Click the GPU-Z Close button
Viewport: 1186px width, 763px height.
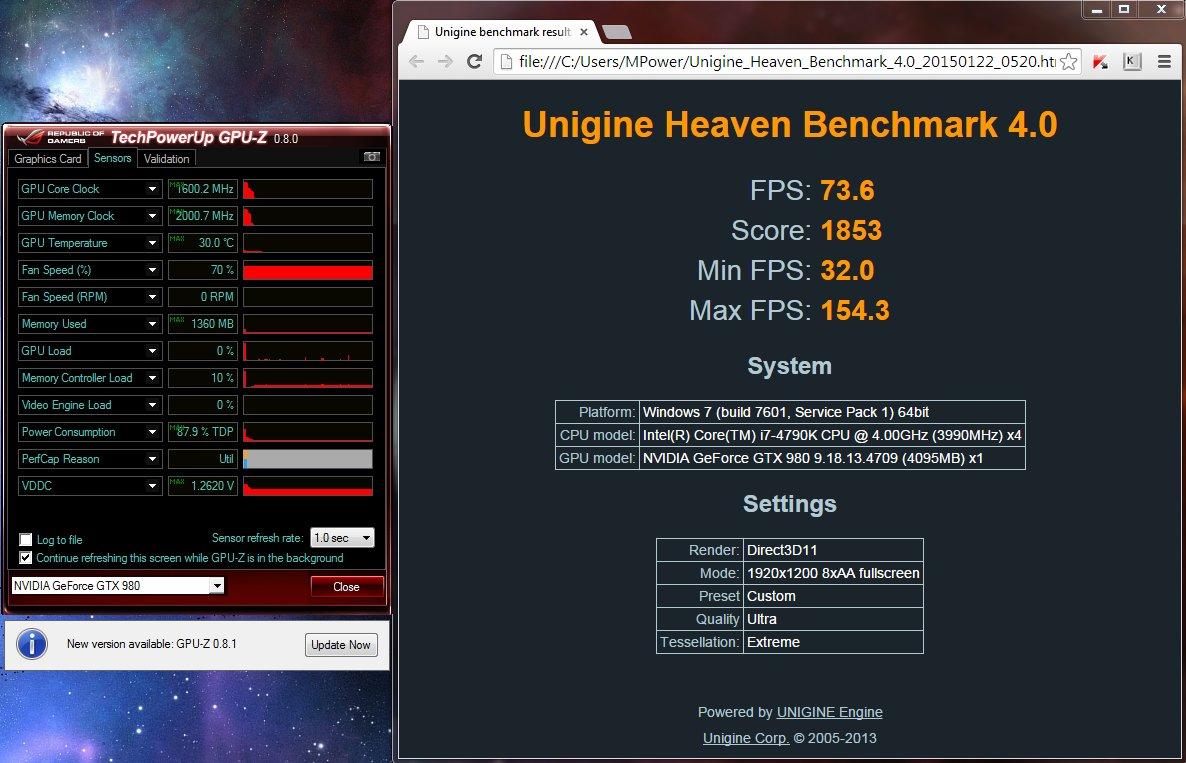pyautogui.click(x=346, y=587)
